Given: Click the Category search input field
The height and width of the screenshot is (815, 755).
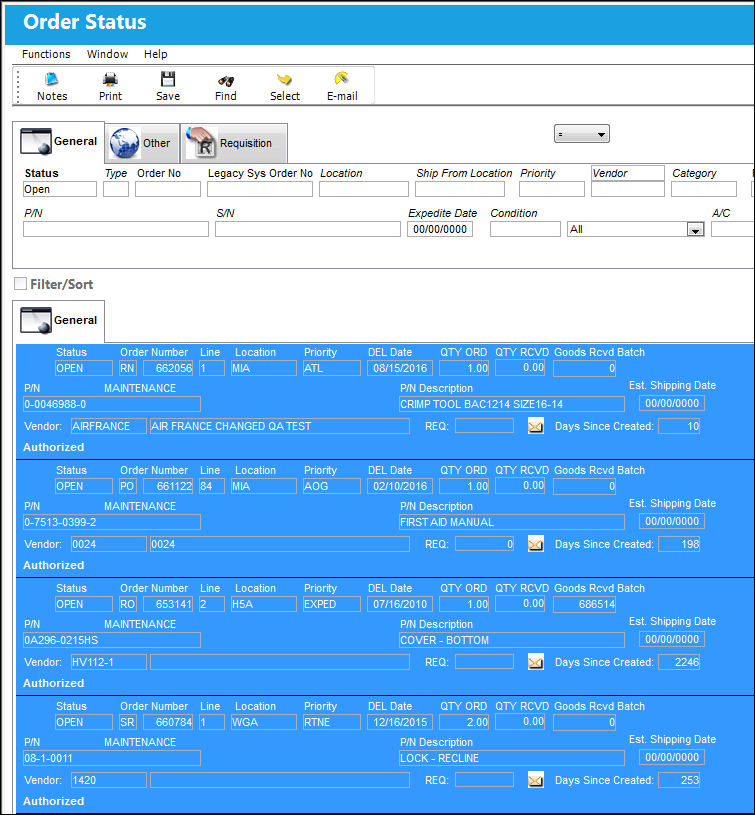Looking at the screenshot, I should (704, 189).
